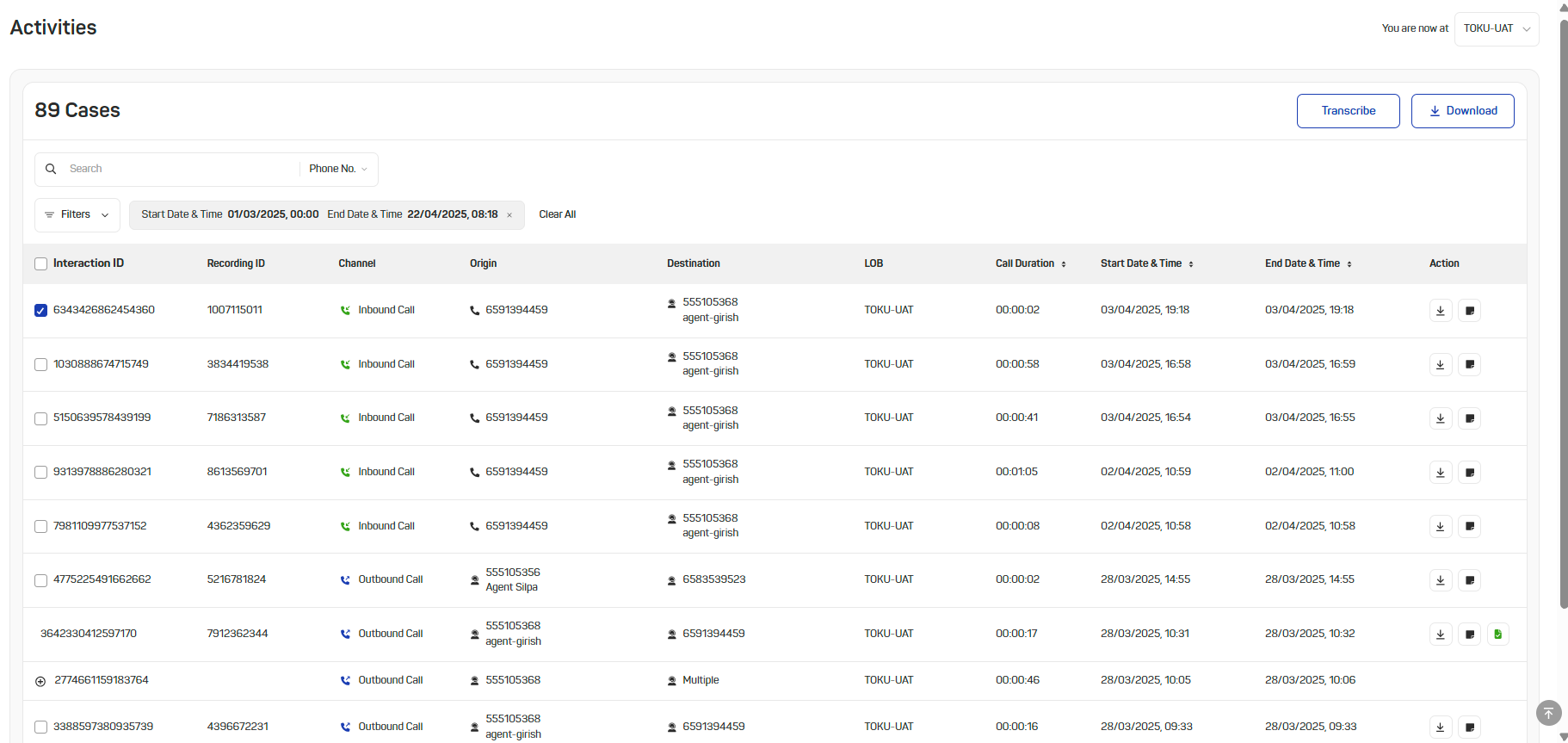Check row 1030888674715749 checkbox
Viewport: 1568px width, 743px height.
click(x=40, y=365)
